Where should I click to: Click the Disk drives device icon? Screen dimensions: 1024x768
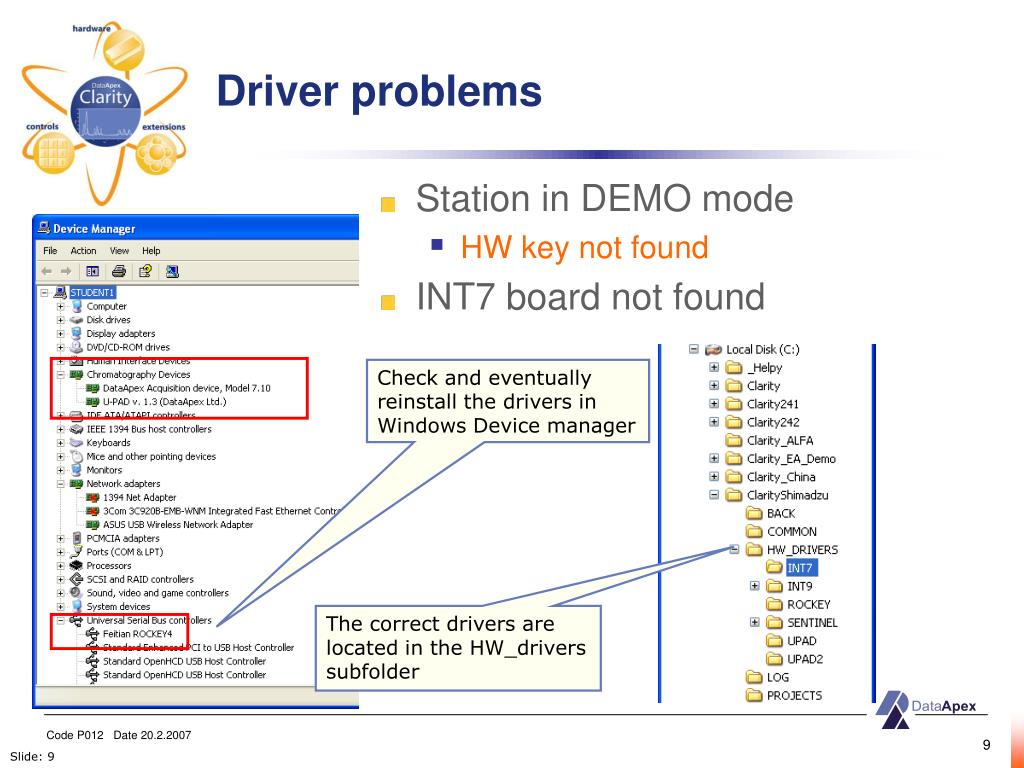[x=76, y=320]
